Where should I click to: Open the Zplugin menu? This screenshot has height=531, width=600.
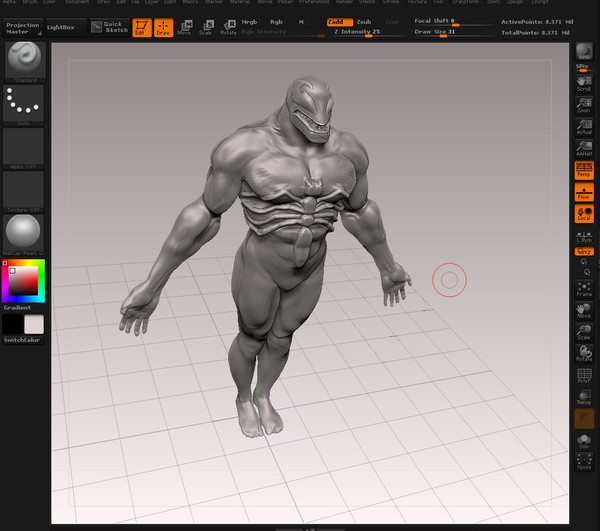point(515,2)
